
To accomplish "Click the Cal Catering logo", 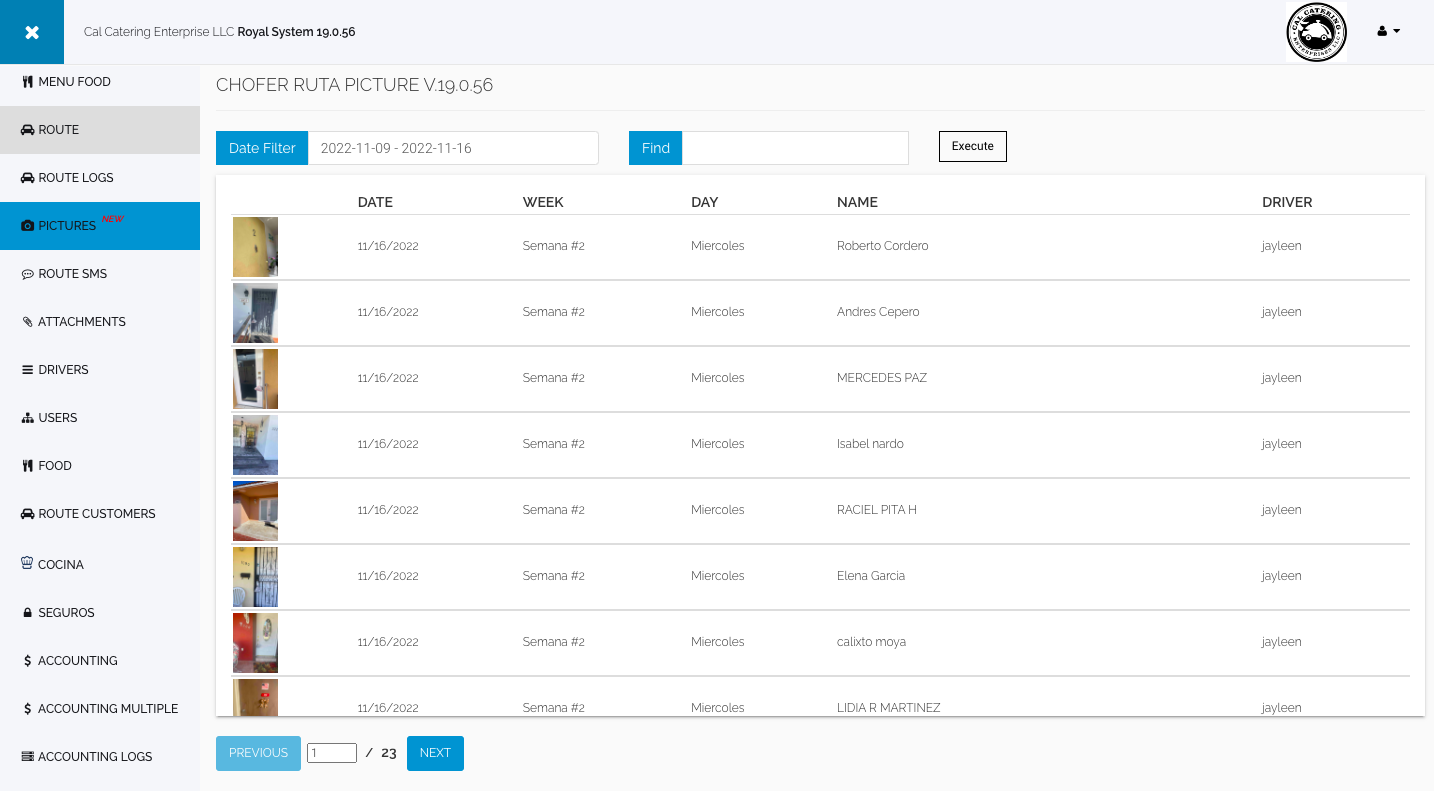I will pyautogui.click(x=1315, y=32).
